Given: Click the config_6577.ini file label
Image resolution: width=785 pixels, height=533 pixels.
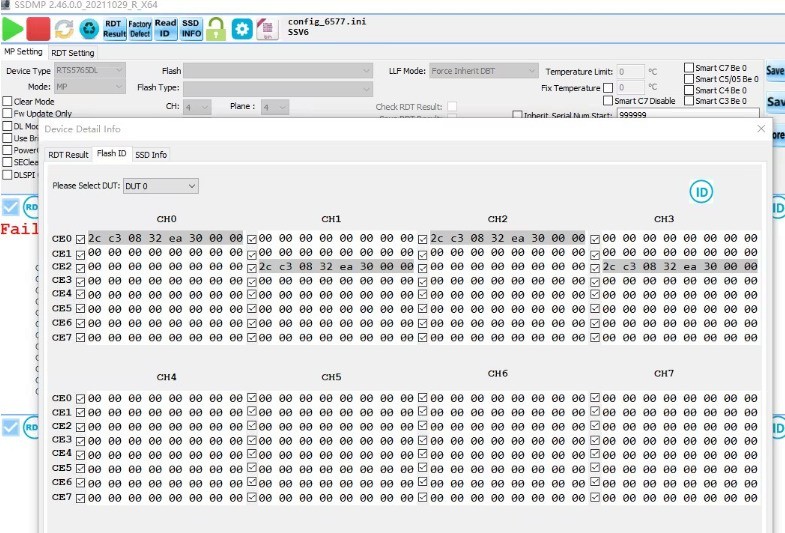Looking at the screenshot, I should [326, 22].
